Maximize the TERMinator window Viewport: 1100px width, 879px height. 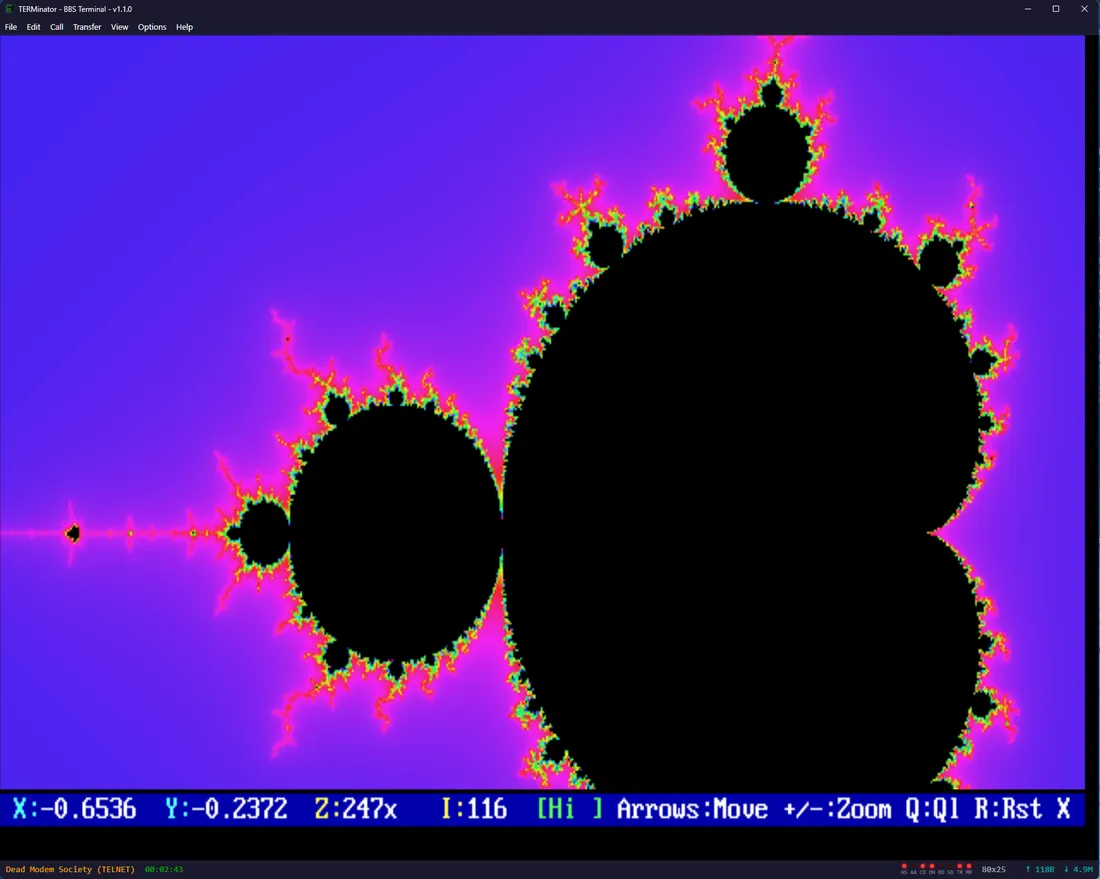point(1056,9)
